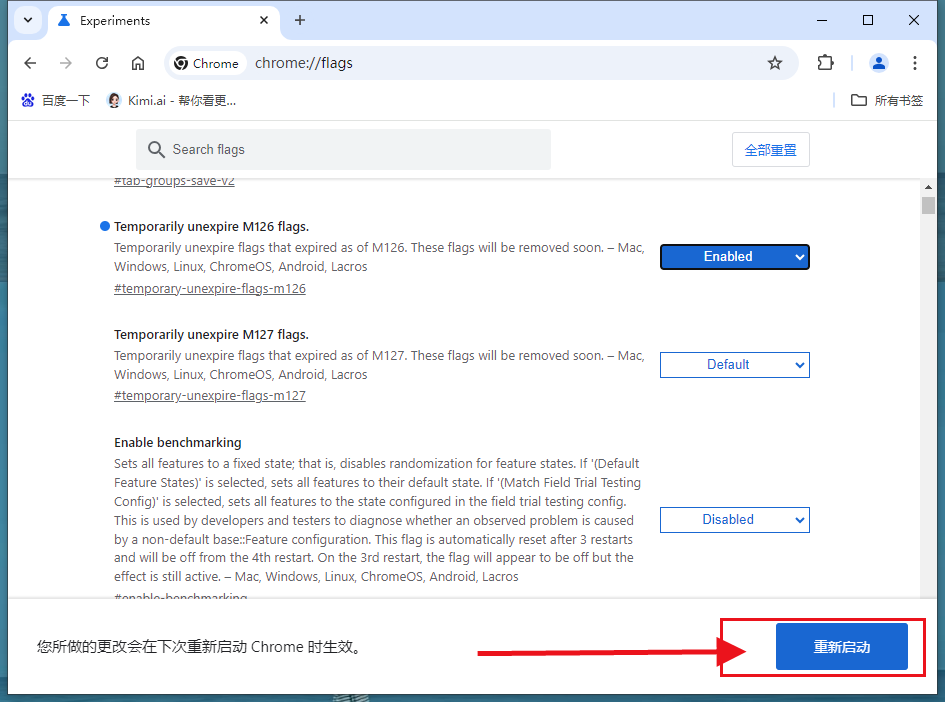Maximize the Chrome window
The image size is (945, 702).
pos(868,20)
